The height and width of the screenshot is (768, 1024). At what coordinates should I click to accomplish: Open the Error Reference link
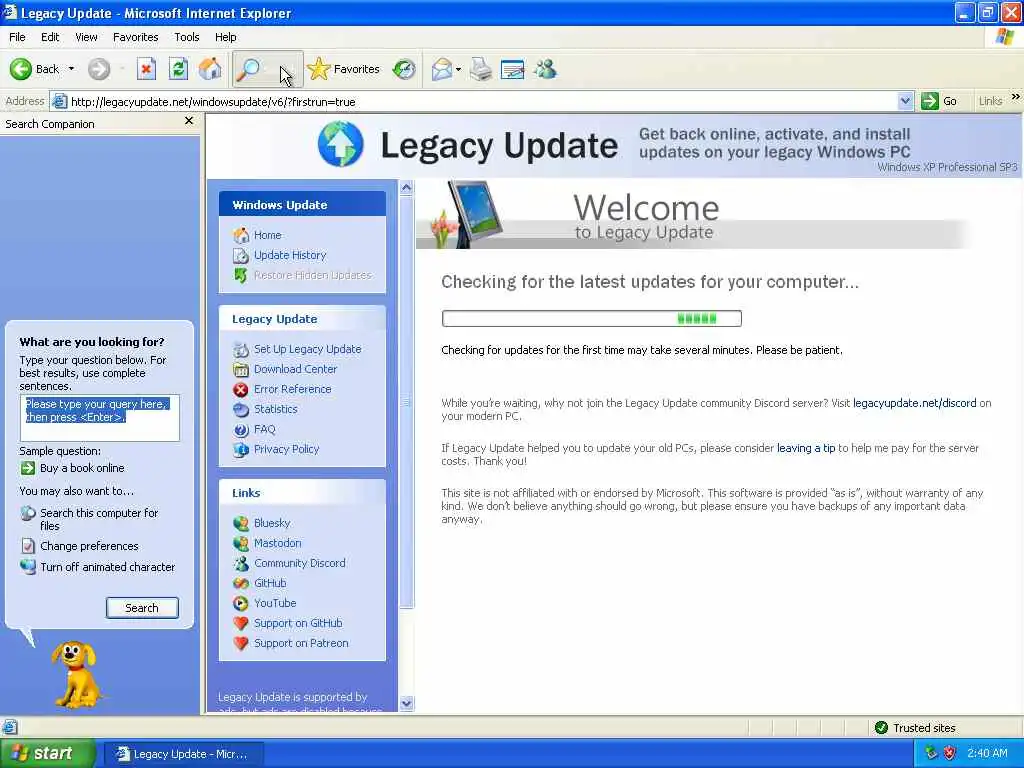[x=282, y=389]
